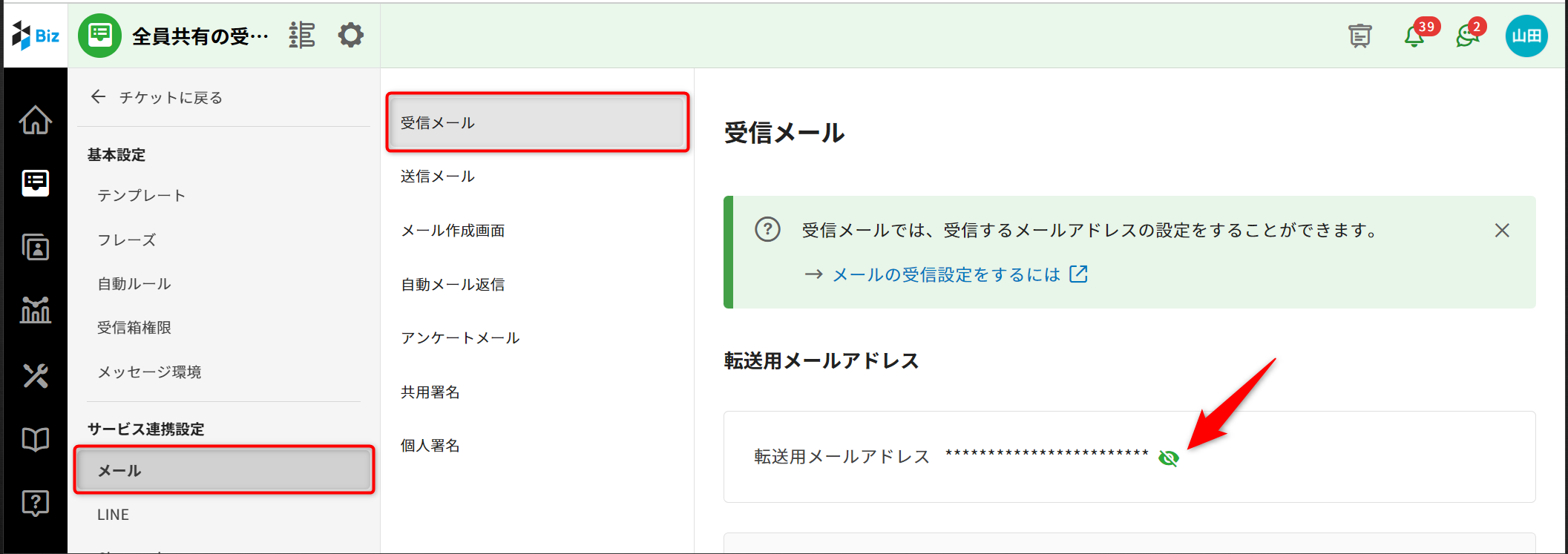Click the presentation board icon in header

pyautogui.click(x=1359, y=36)
